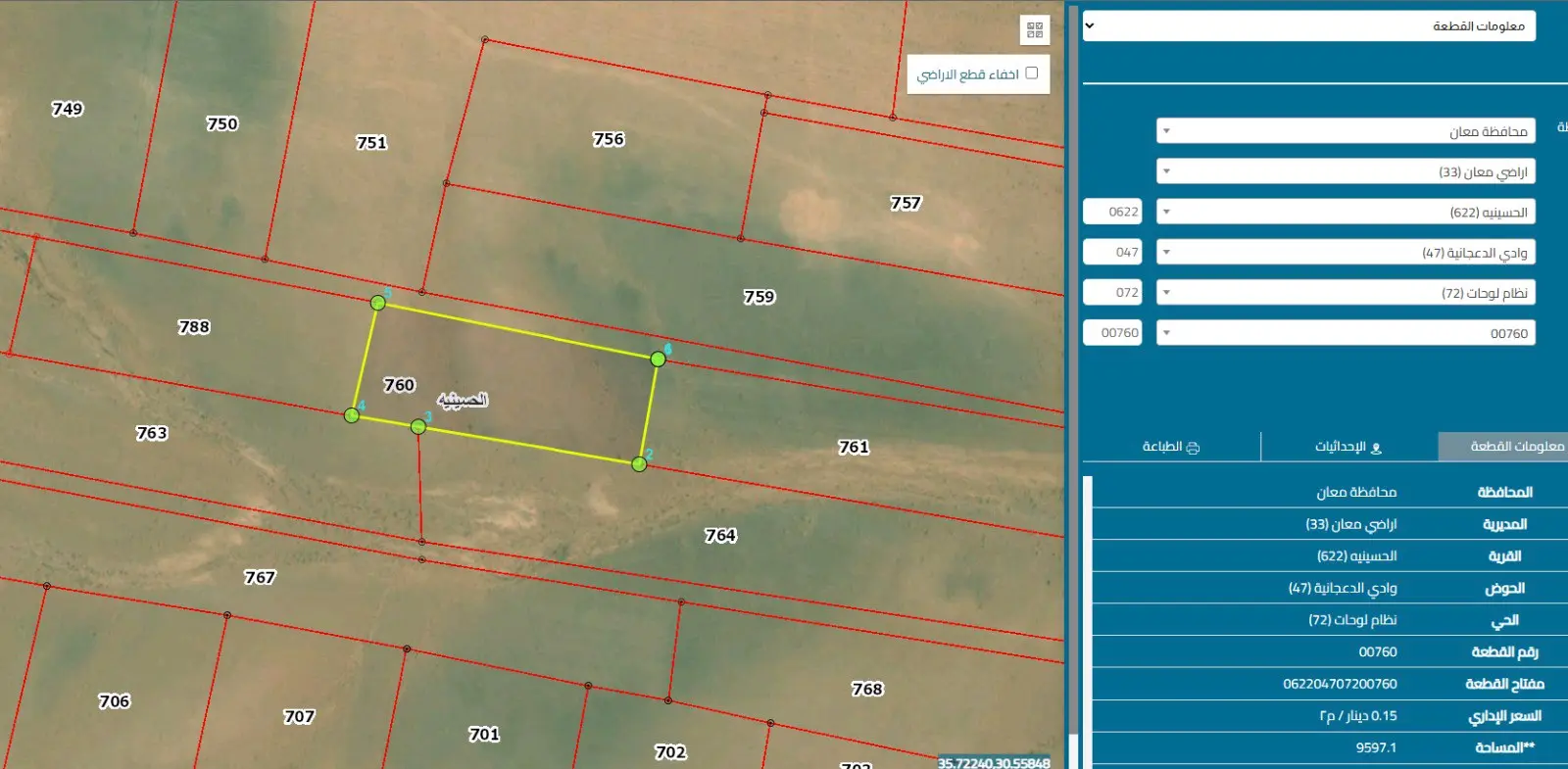The height and width of the screenshot is (769, 1568).
Task: Expand the top معلومات القطعة dropdown
Action: point(1308,26)
